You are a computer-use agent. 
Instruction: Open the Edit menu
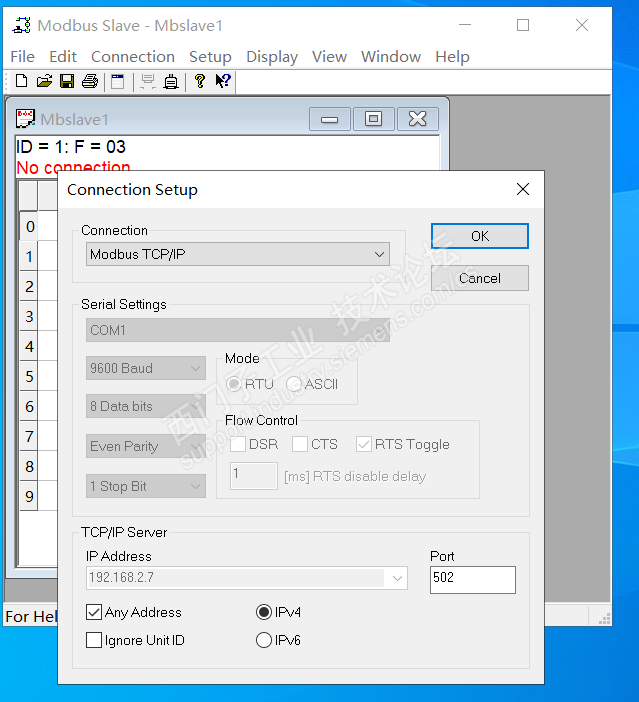click(63, 56)
